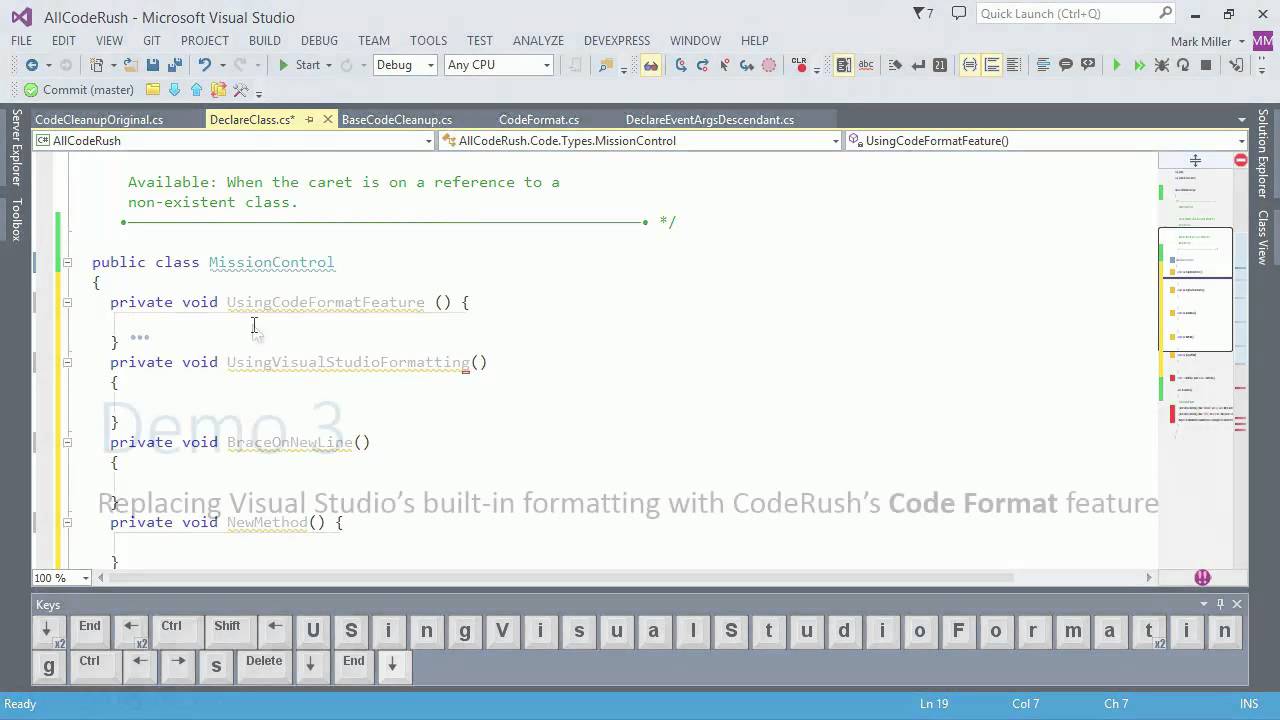Collapse the UsingVisualStudioFormatting method outline
The height and width of the screenshot is (720, 1280).
coord(67,363)
